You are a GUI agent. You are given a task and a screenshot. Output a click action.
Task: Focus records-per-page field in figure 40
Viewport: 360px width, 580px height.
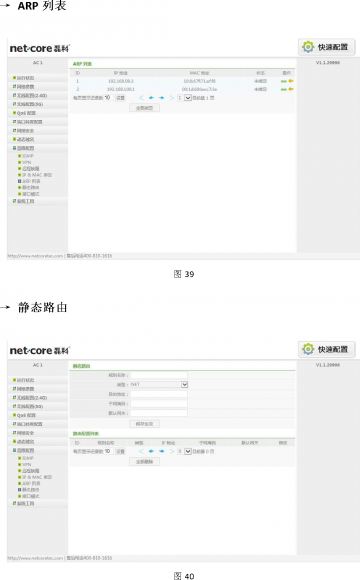point(108,451)
